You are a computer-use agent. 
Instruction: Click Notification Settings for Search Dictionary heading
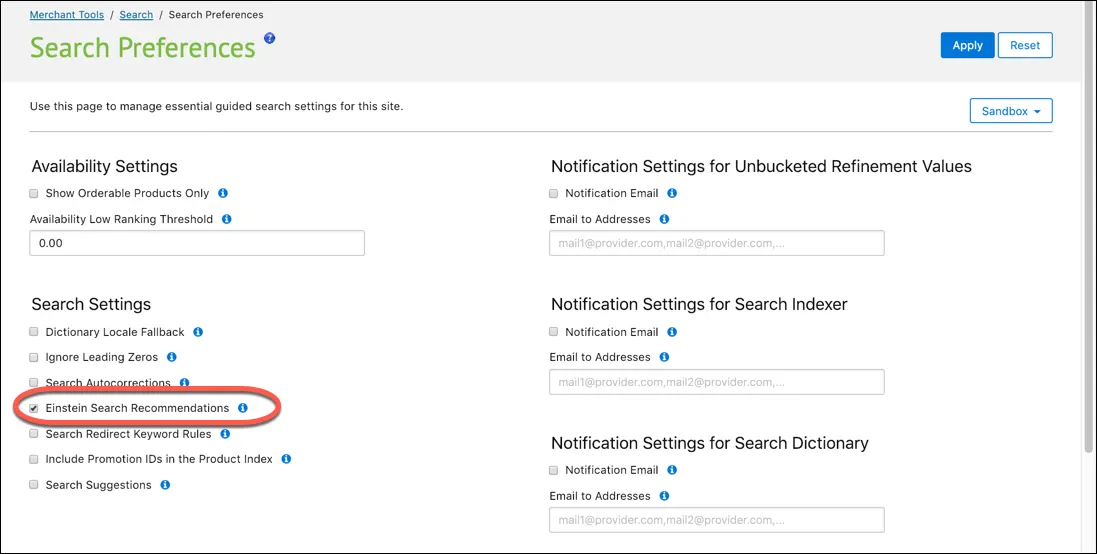(x=709, y=443)
